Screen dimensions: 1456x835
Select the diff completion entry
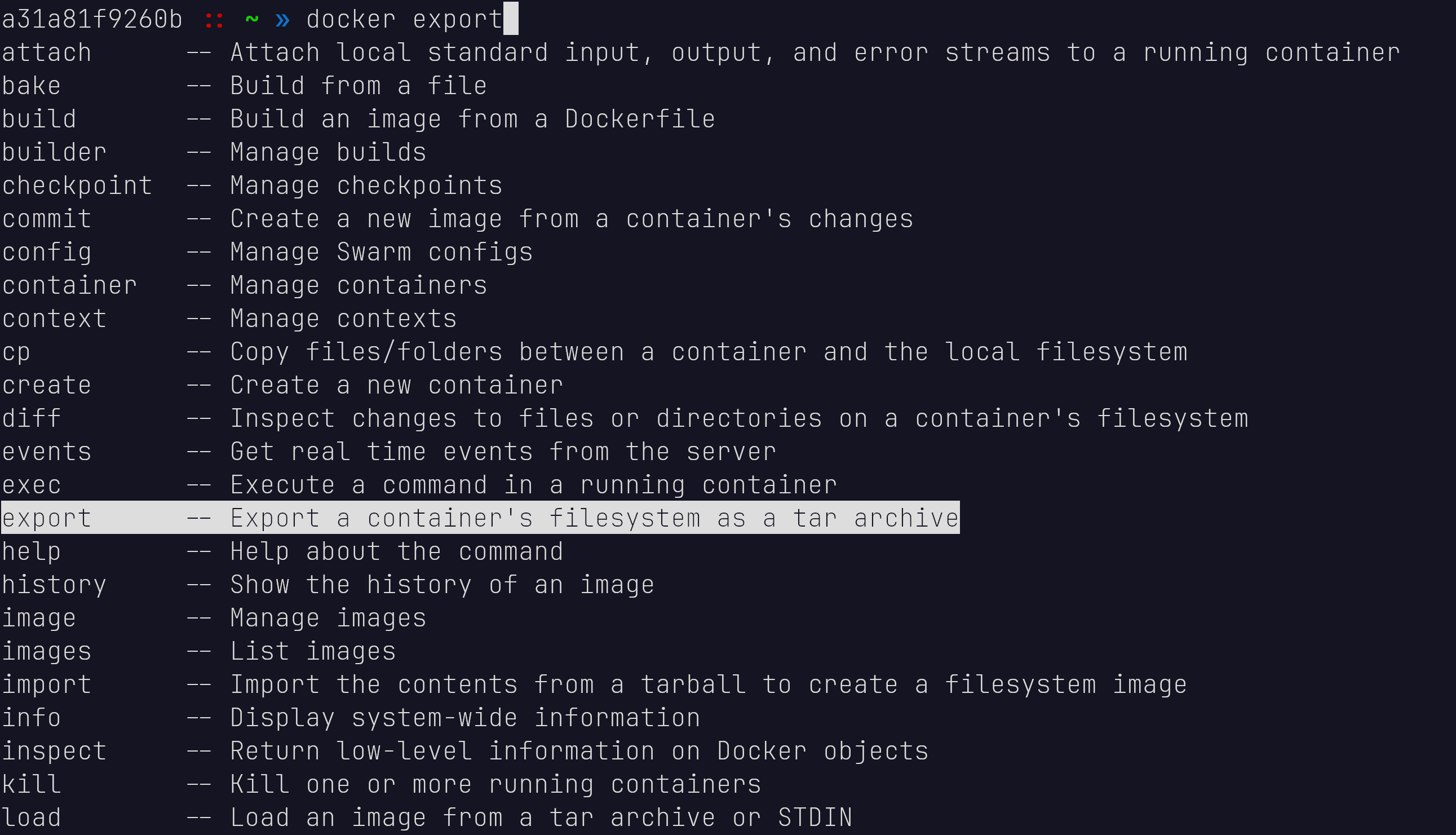(32, 419)
